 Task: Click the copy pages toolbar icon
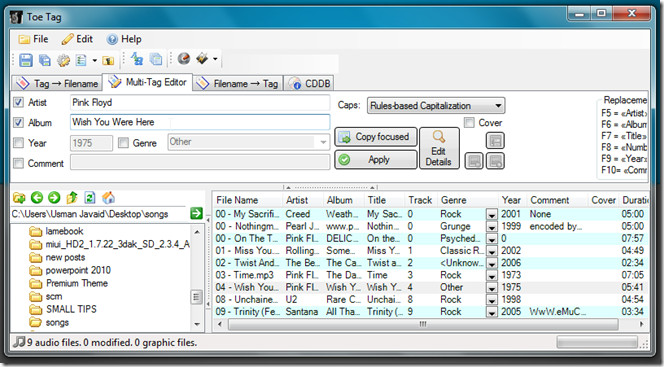tap(156, 59)
